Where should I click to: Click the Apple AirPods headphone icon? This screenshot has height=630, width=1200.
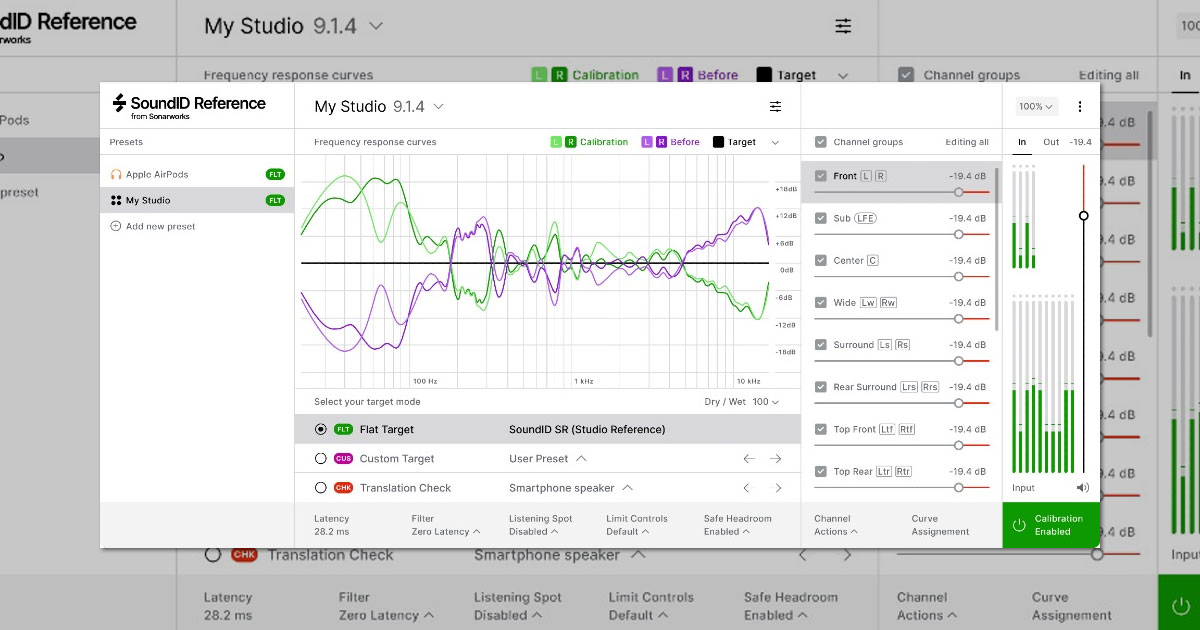coord(117,174)
